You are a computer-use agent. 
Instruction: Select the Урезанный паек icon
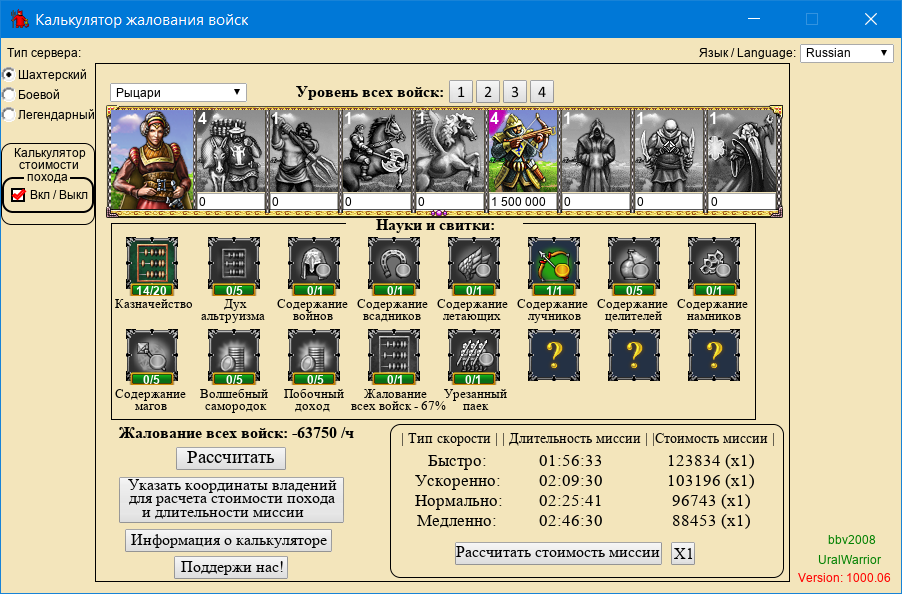coord(472,352)
